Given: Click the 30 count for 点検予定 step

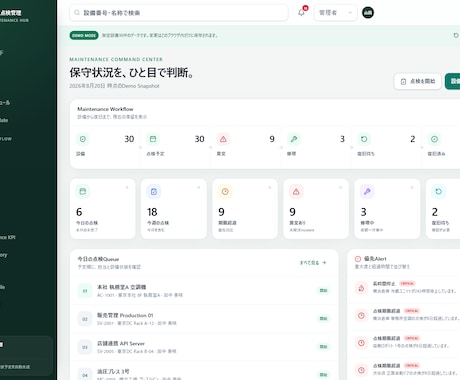Looking at the screenshot, I should pos(199,139).
